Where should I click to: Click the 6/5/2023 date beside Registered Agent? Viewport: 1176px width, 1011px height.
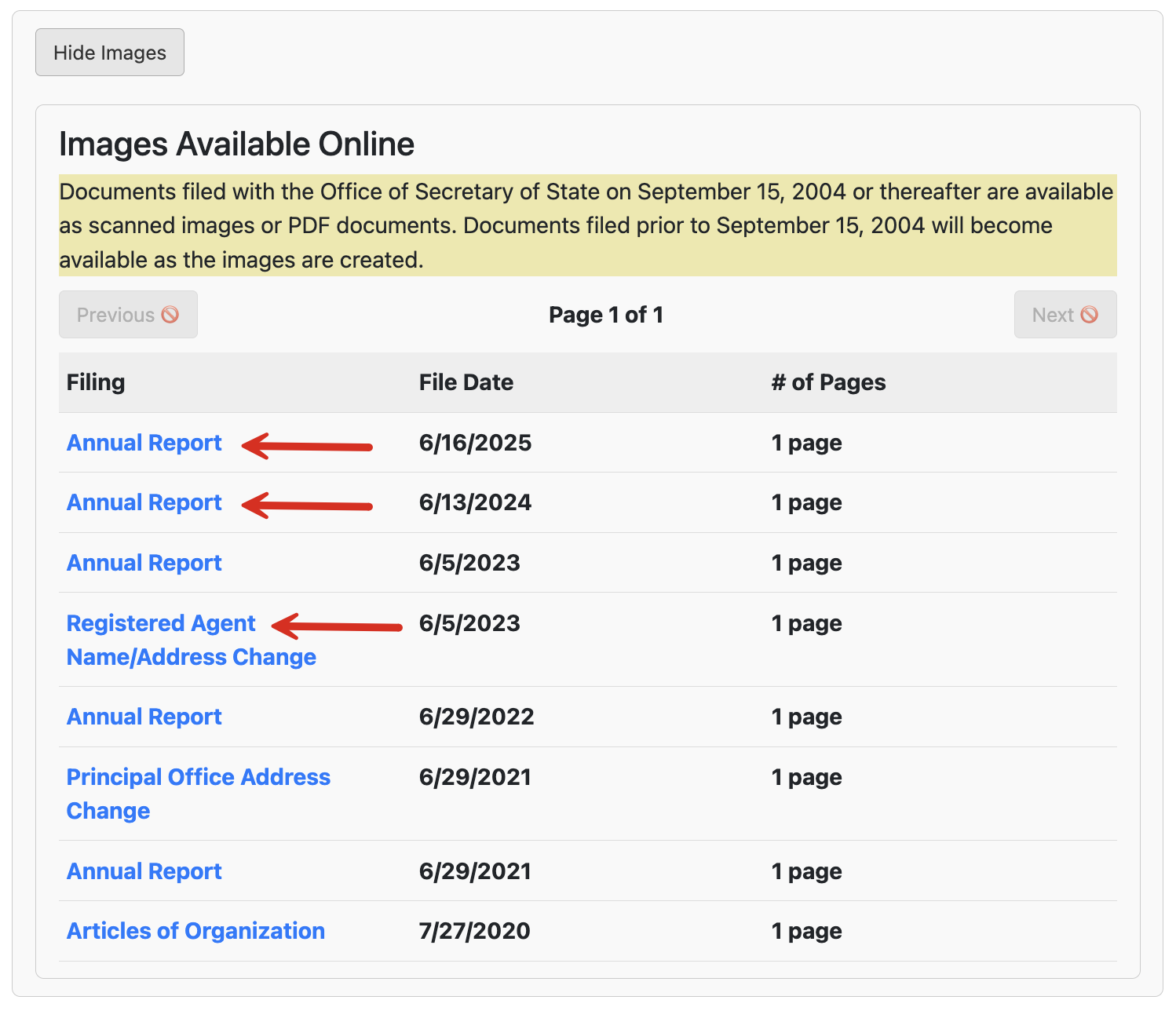point(469,623)
